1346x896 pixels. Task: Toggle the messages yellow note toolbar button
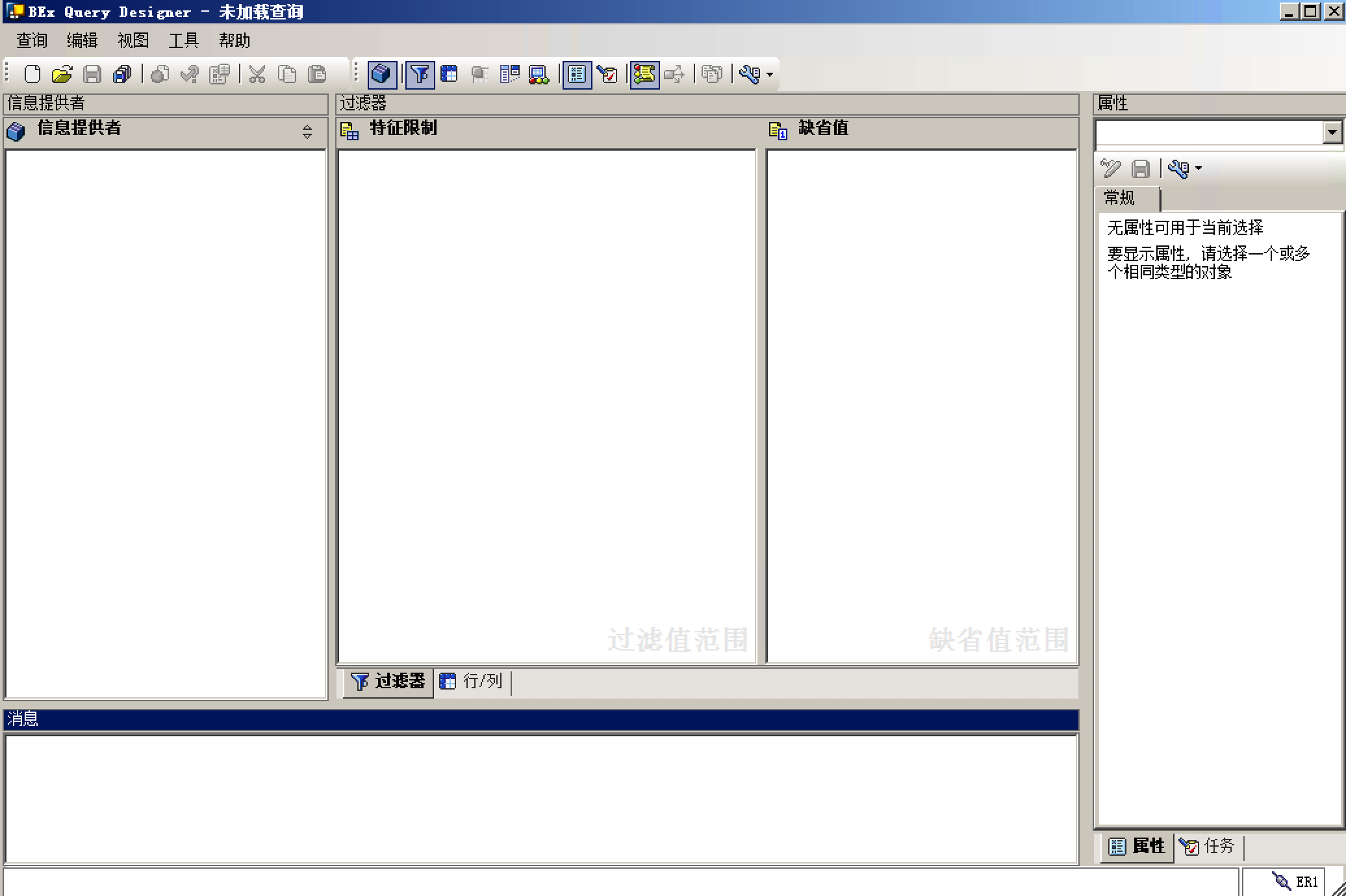coord(644,74)
